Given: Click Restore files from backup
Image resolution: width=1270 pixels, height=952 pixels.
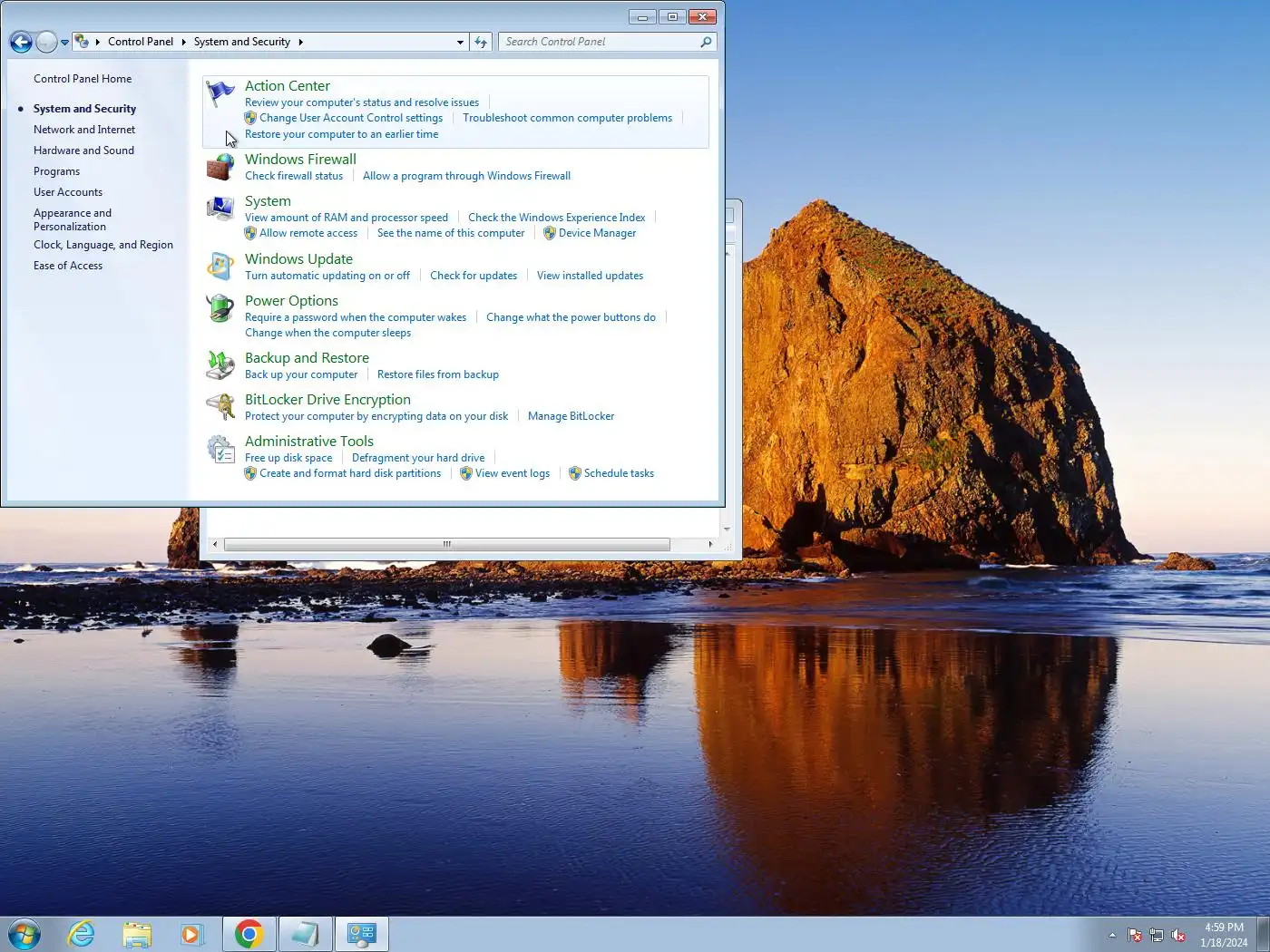Looking at the screenshot, I should [438, 374].
